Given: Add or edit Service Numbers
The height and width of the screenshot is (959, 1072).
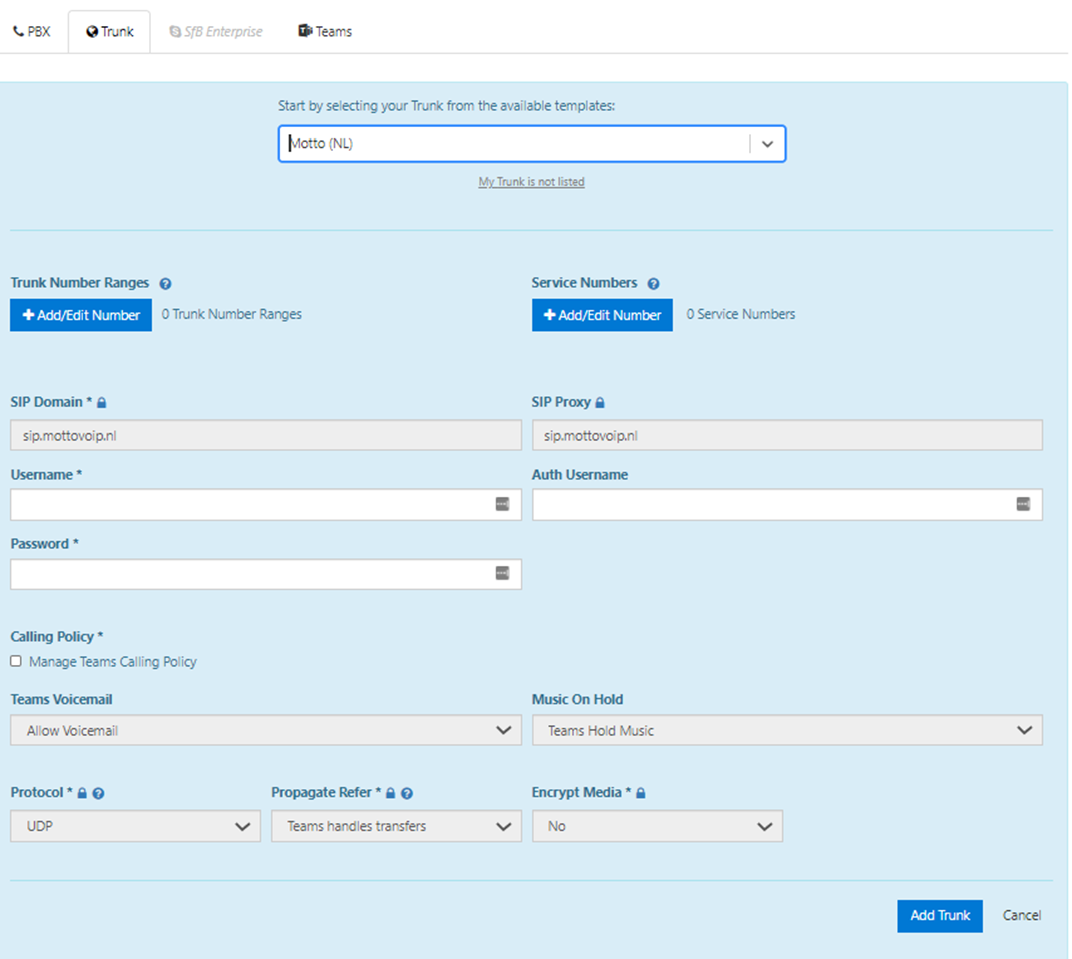Looking at the screenshot, I should (x=602, y=315).
